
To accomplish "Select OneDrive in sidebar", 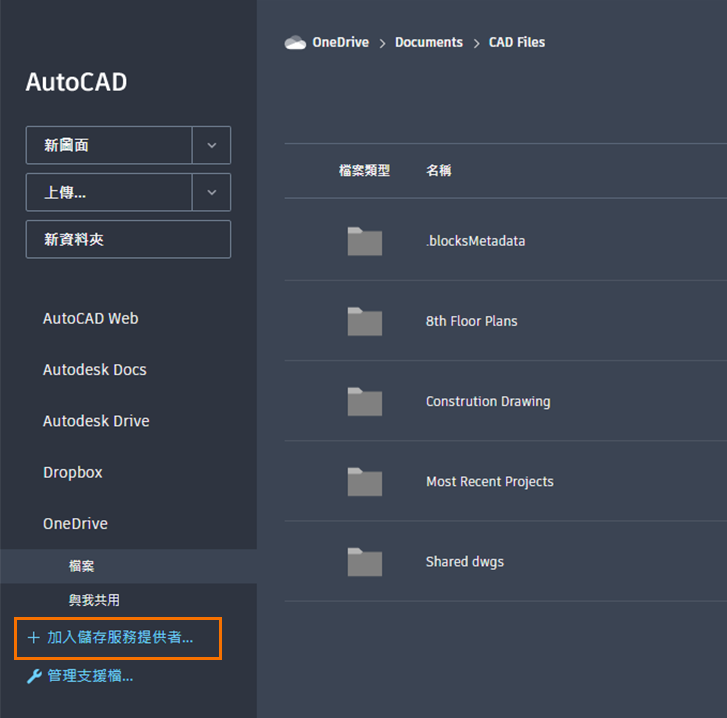I will [75, 524].
